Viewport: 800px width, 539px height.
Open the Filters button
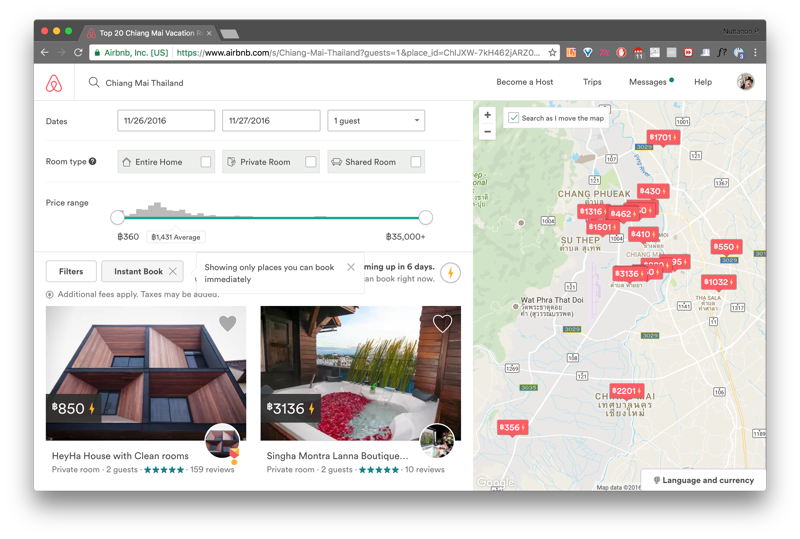pos(71,271)
